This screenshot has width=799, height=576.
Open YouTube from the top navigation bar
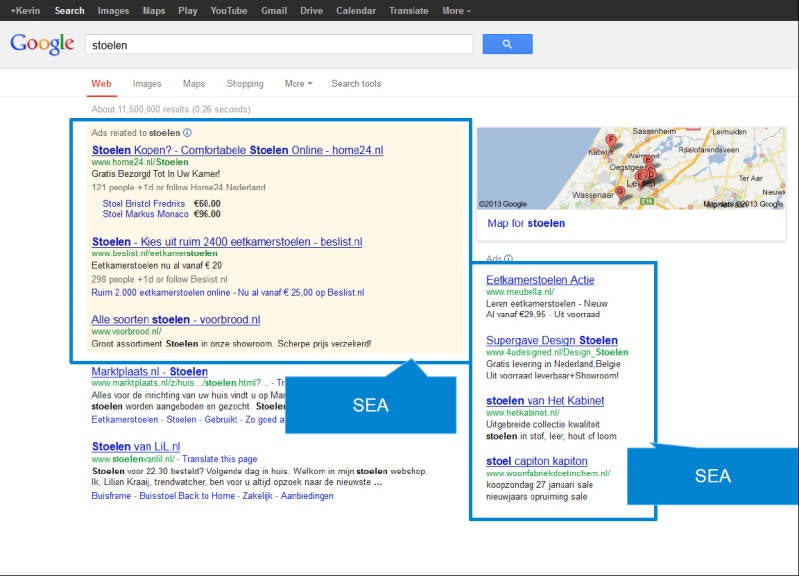(x=229, y=11)
